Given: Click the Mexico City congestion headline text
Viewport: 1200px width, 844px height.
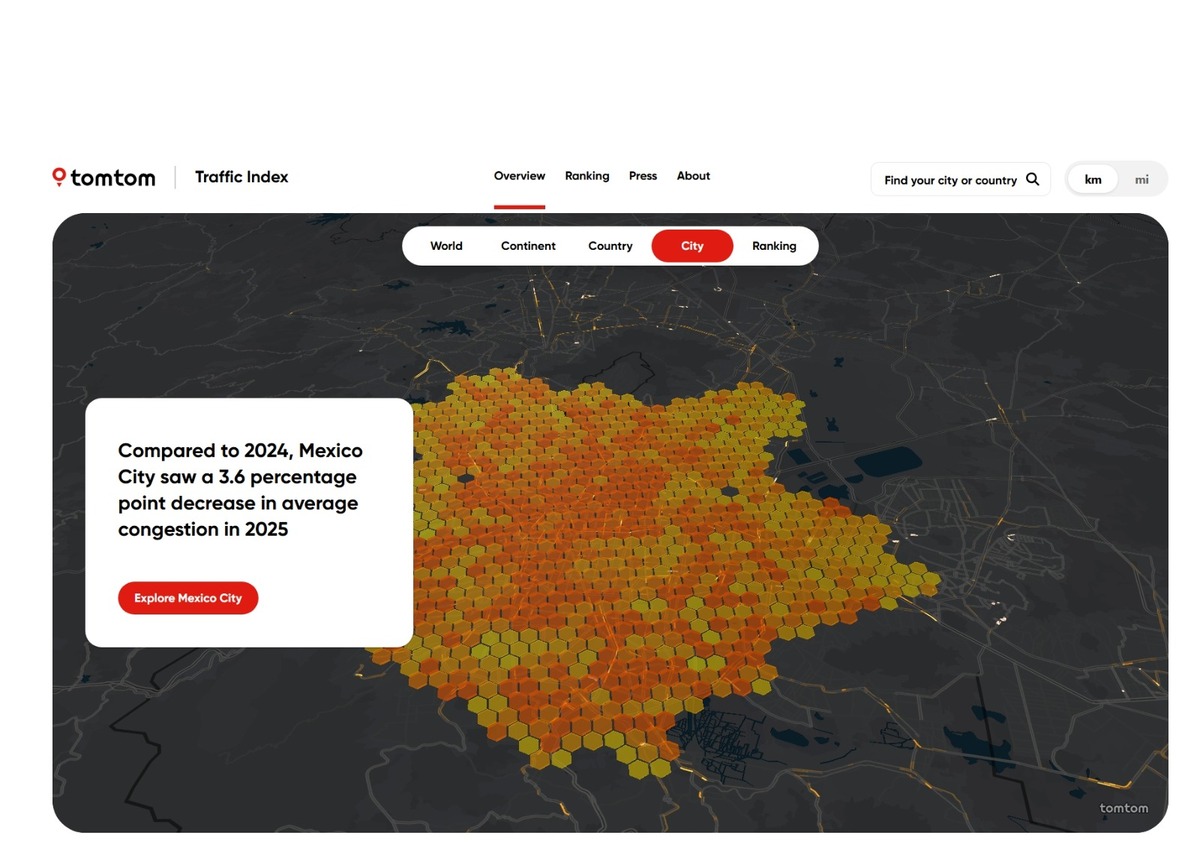Looking at the screenshot, I should pyautogui.click(x=240, y=490).
